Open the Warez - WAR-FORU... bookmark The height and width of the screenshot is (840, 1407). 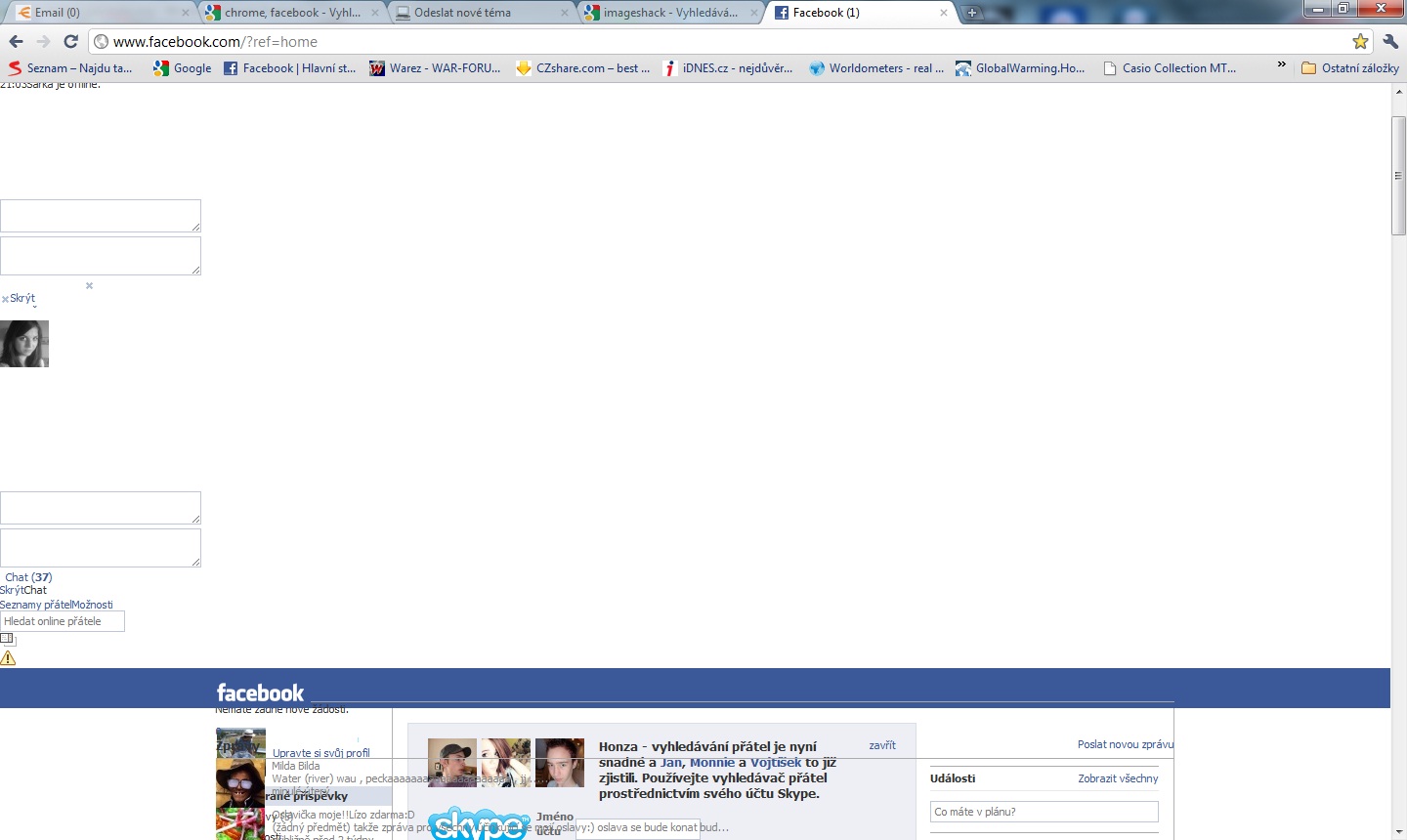pyautogui.click(x=436, y=68)
